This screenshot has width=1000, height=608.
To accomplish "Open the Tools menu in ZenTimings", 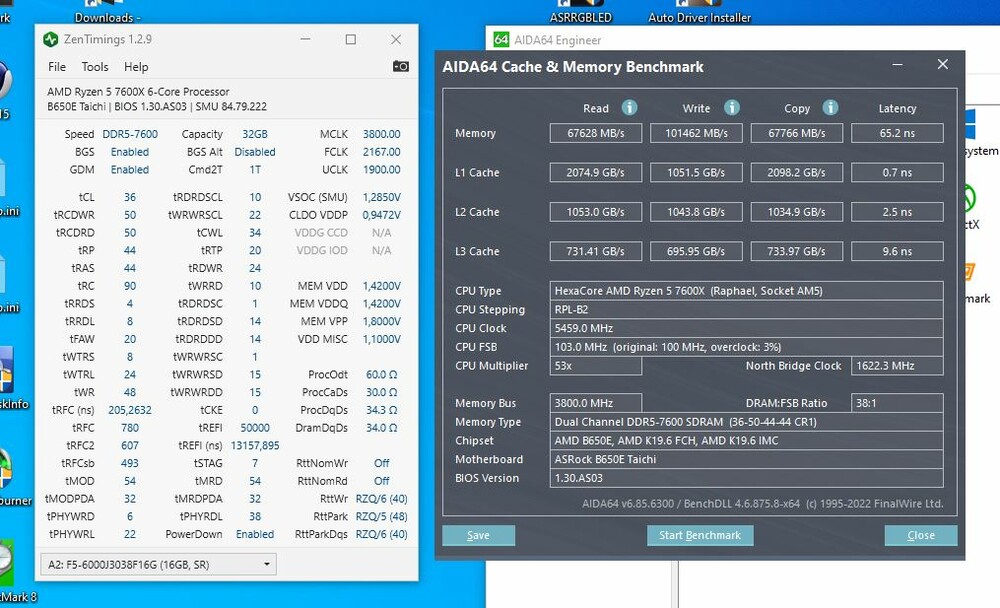I will (x=95, y=67).
